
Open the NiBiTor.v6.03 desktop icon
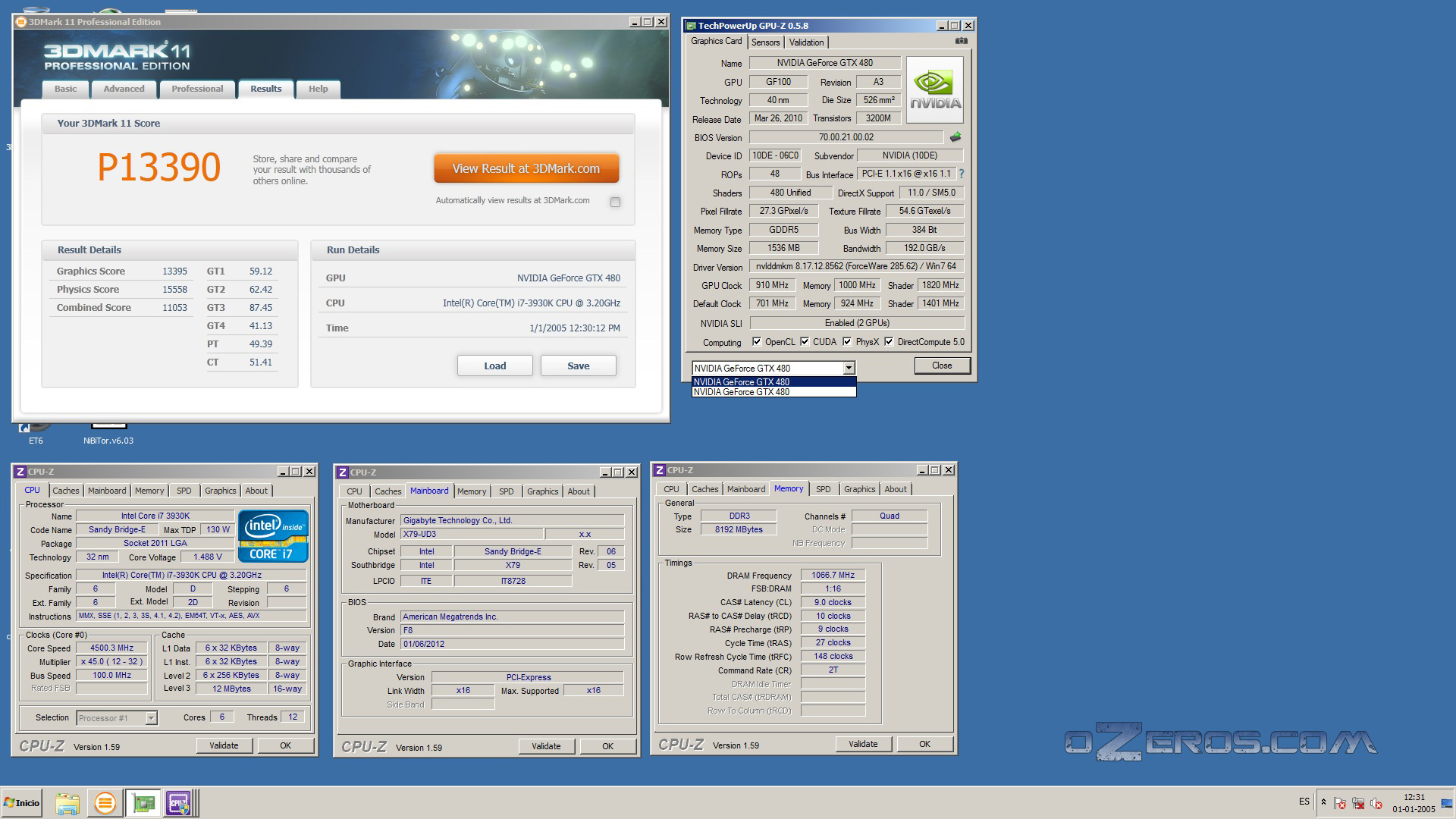108,434
